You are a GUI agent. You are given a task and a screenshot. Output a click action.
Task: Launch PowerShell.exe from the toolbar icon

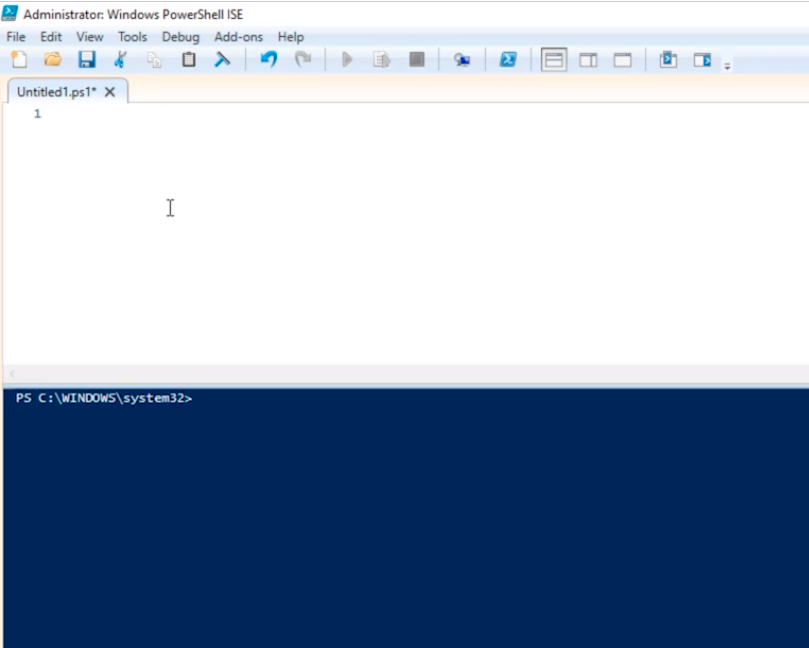508,60
